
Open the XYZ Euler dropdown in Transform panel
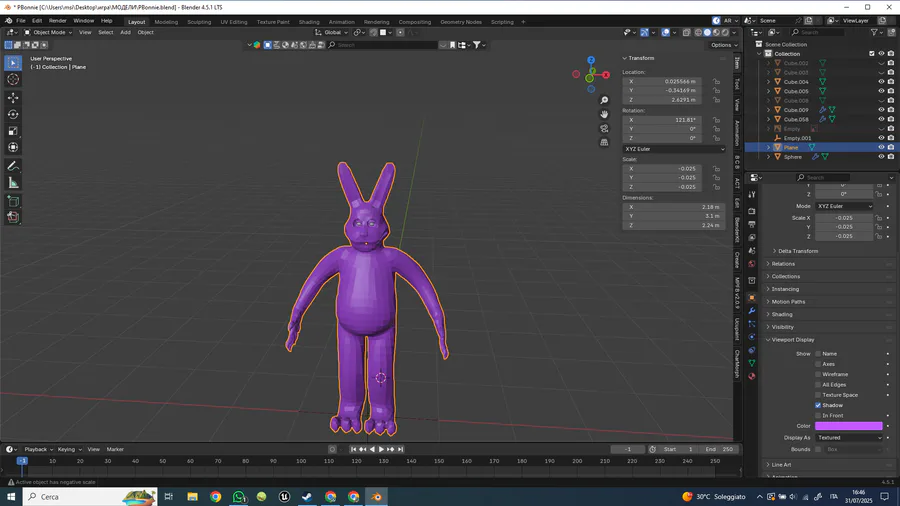[x=674, y=149]
